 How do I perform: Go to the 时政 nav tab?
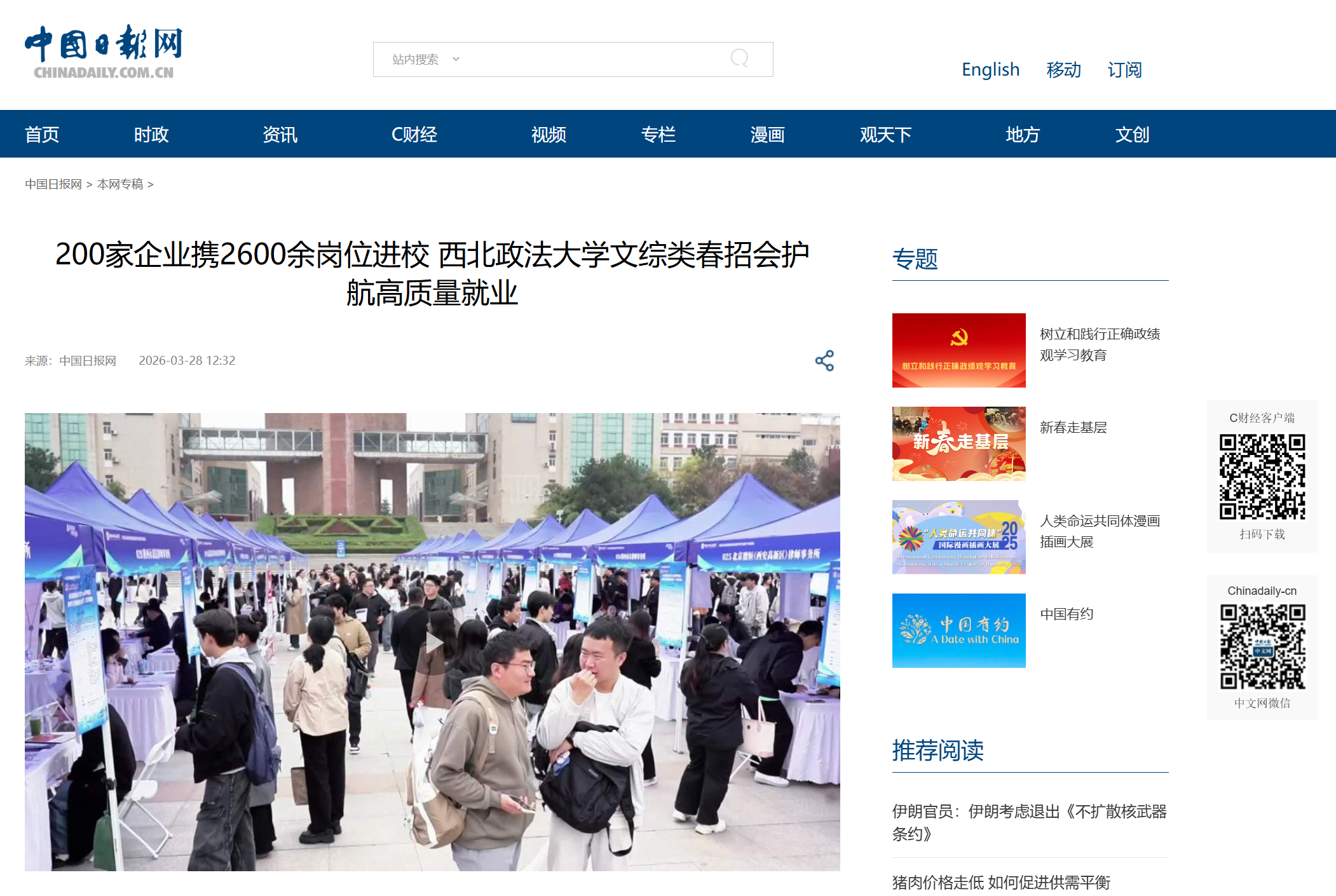coord(151,134)
